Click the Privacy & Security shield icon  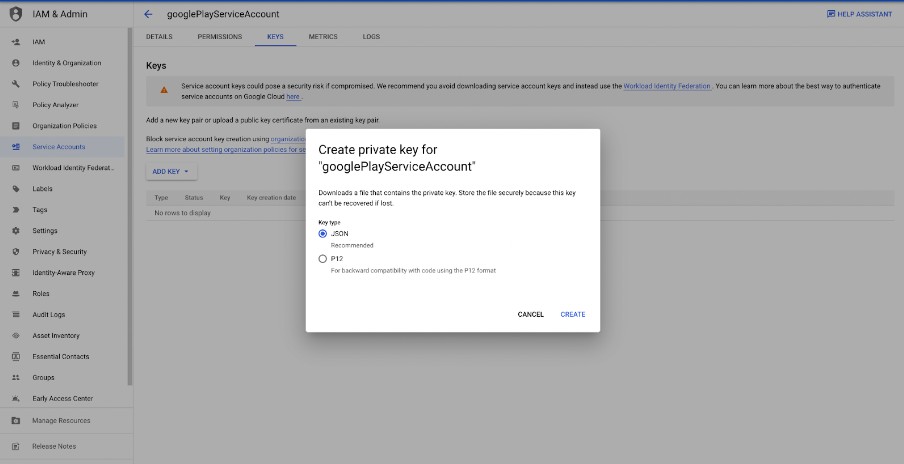click(16, 251)
